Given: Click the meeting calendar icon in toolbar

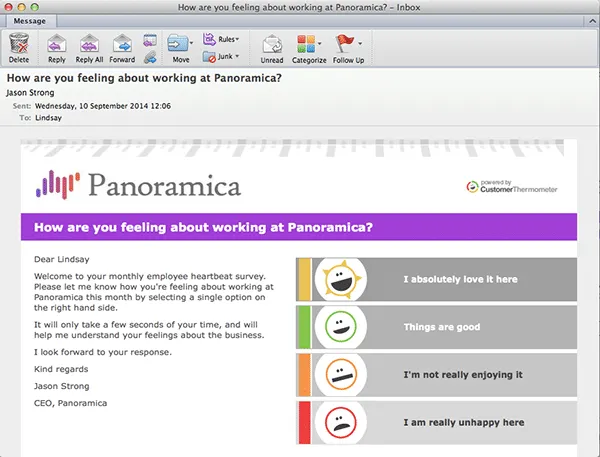Looking at the screenshot, I should coord(150,40).
